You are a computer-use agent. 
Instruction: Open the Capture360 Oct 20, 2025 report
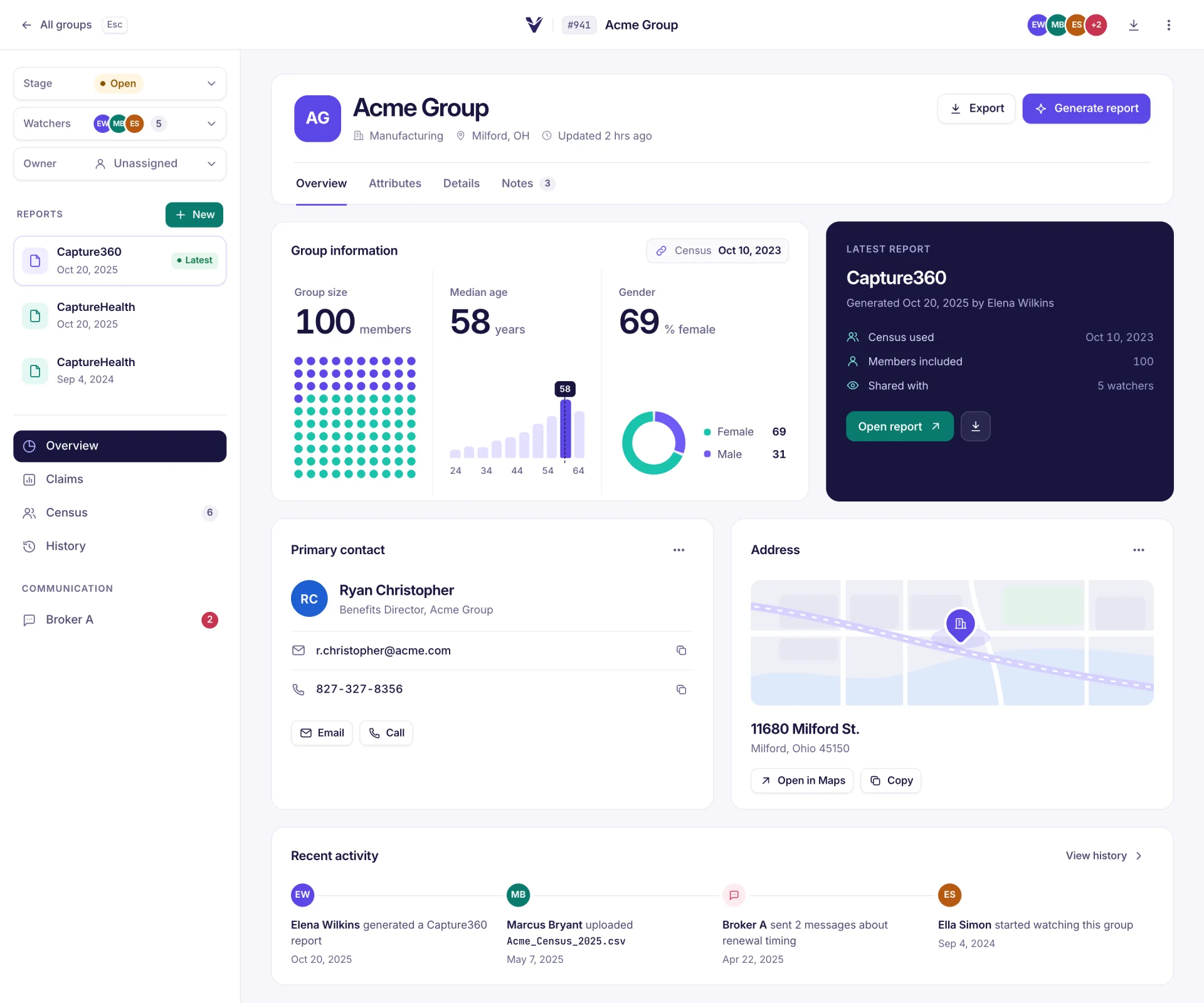click(x=120, y=261)
